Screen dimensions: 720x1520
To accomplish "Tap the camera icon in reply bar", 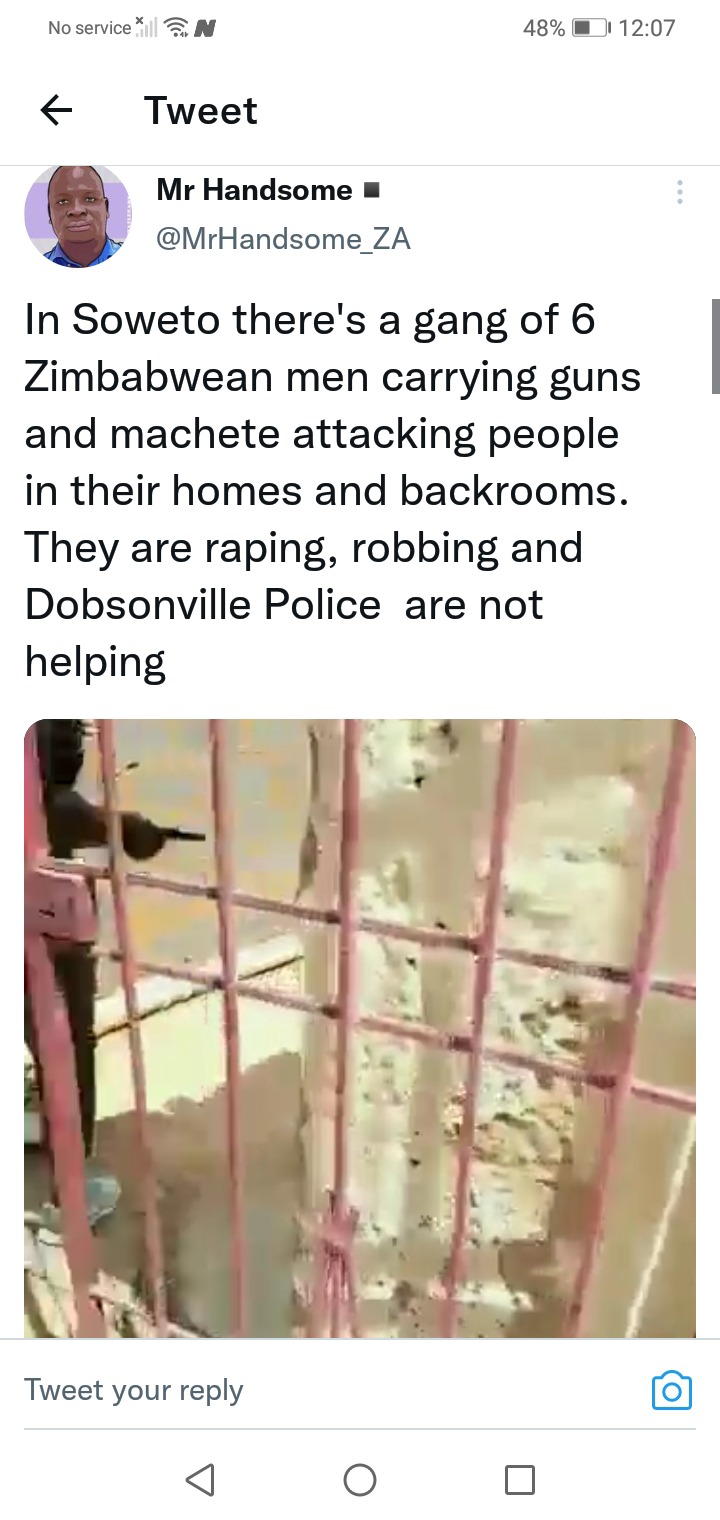I will click(671, 1389).
